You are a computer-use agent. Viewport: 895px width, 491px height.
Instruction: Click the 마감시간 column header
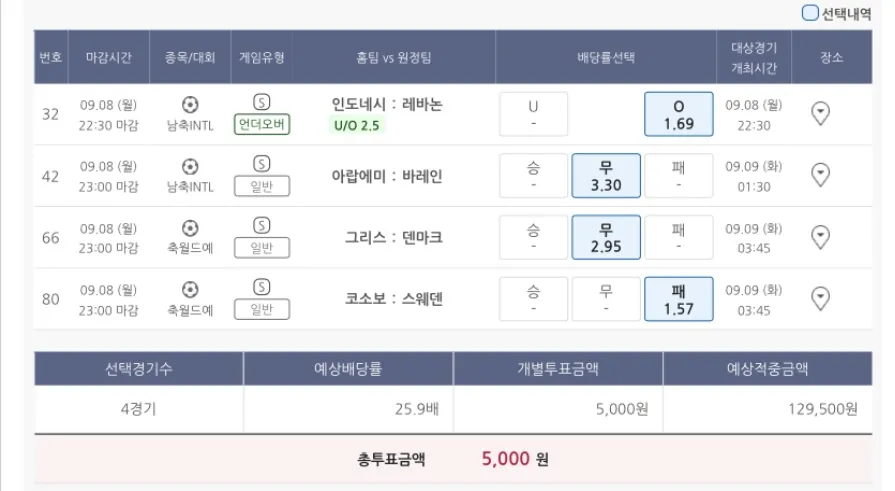(109, 58)
